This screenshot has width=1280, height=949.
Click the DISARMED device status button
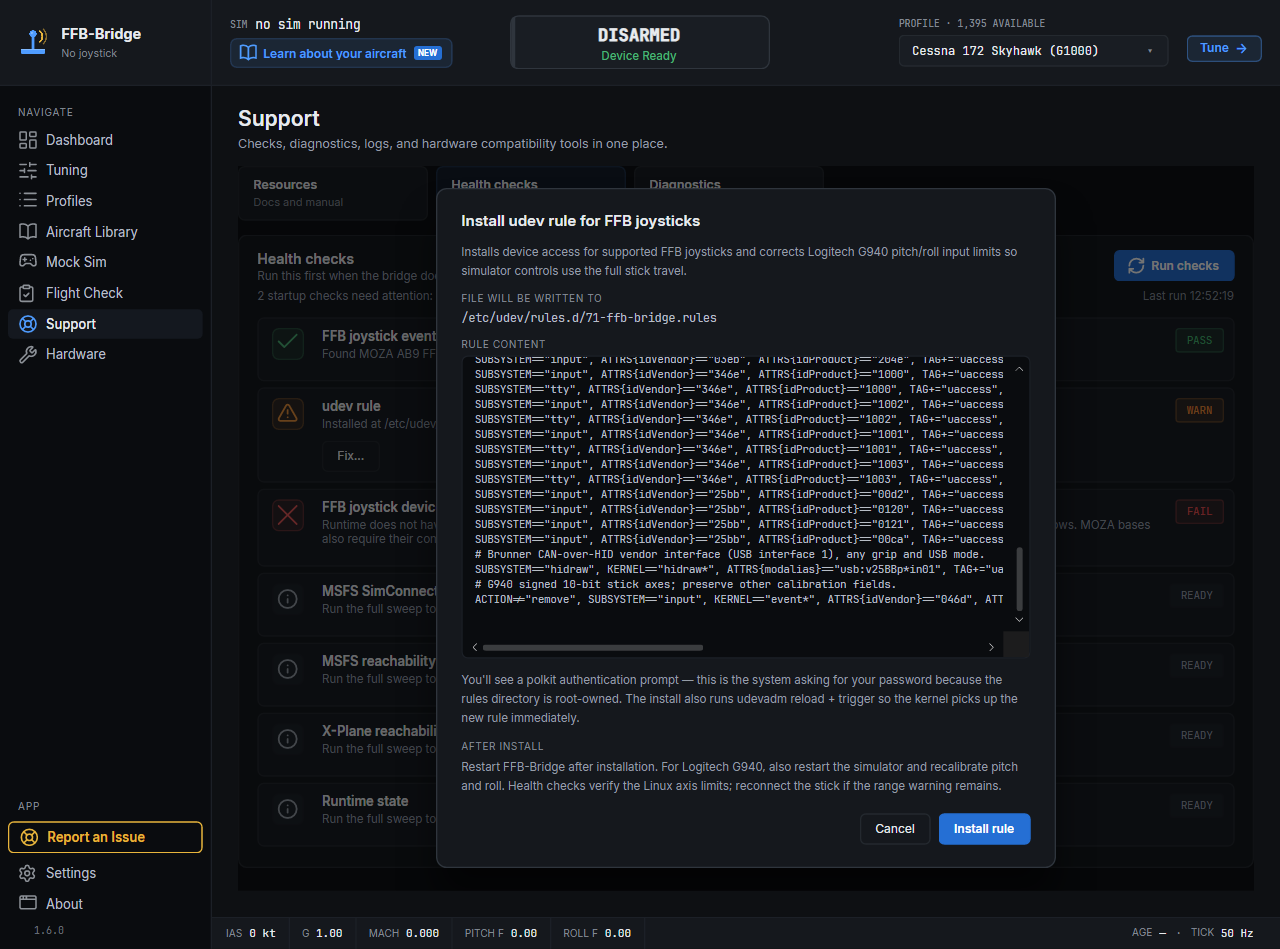click(x=639, y=42)
